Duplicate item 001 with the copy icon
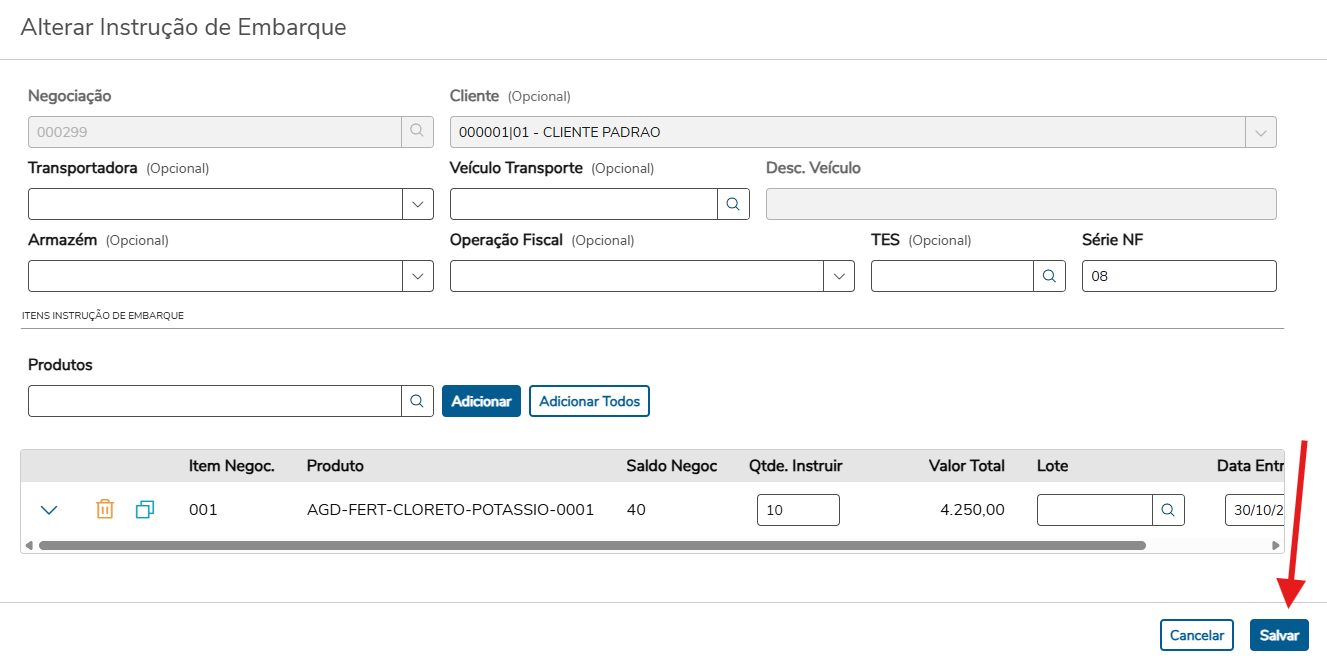Image resolution: width=1327 pixels, height=661 pixels. [145, 509]
